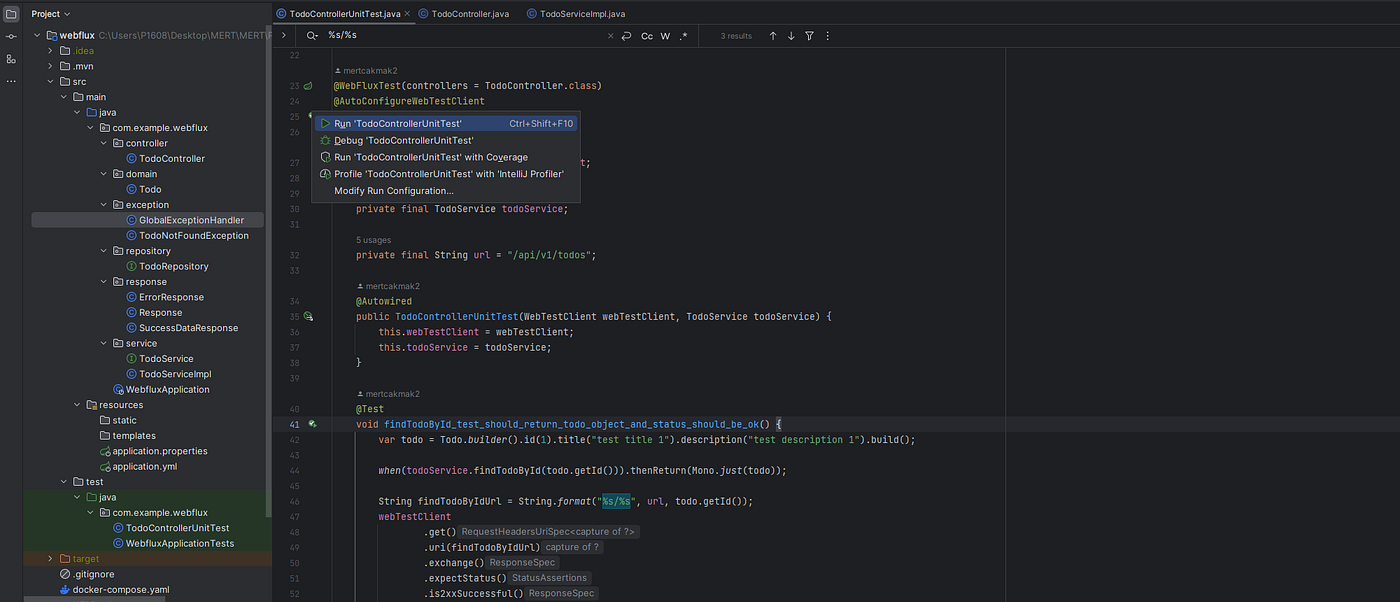This screenshot has height=602, width=1400.
Task: Open the search filter options icon
Action: click(809, 36)
